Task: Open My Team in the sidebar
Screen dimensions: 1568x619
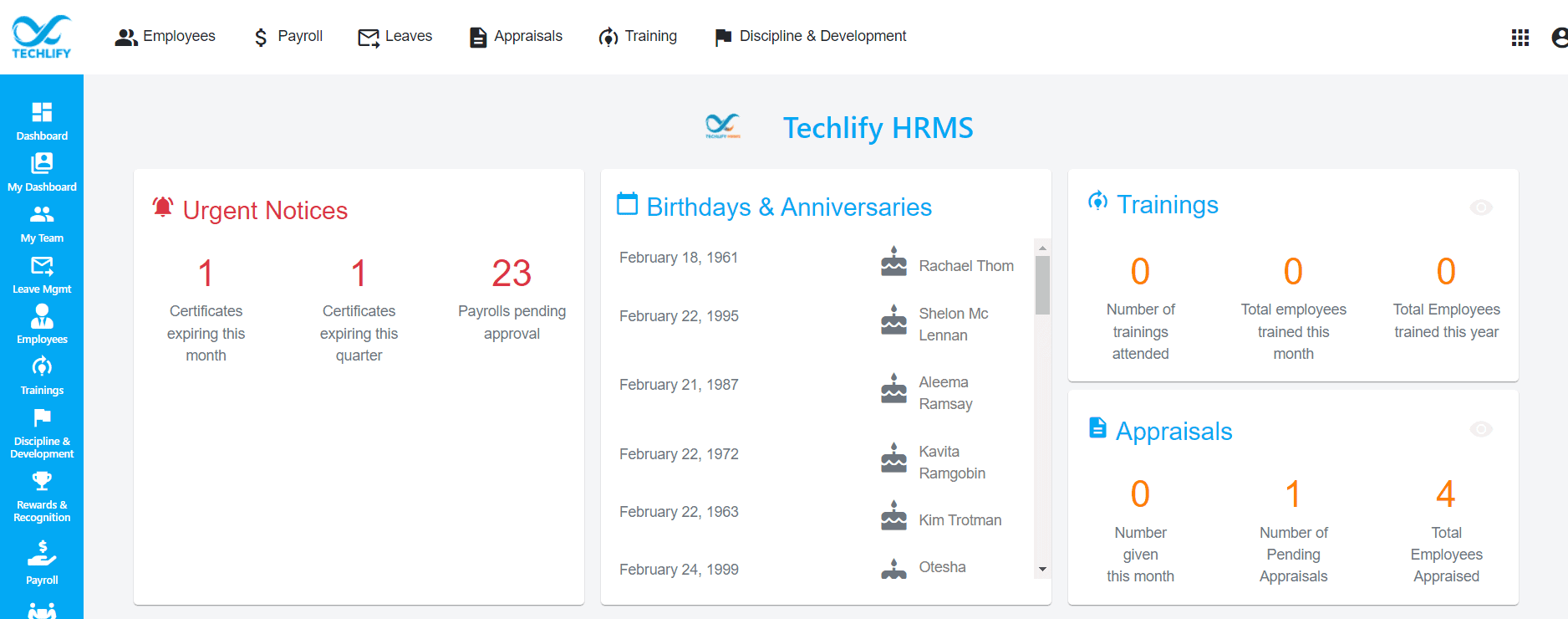Action: pyautogui.click(x=42, y=224)
